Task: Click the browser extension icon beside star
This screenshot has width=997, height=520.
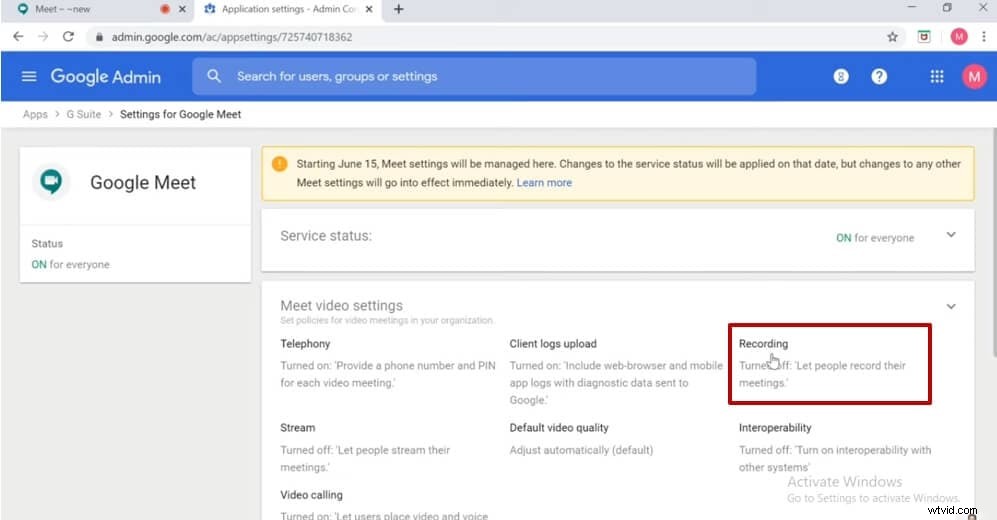Action: tap(924, 37)
